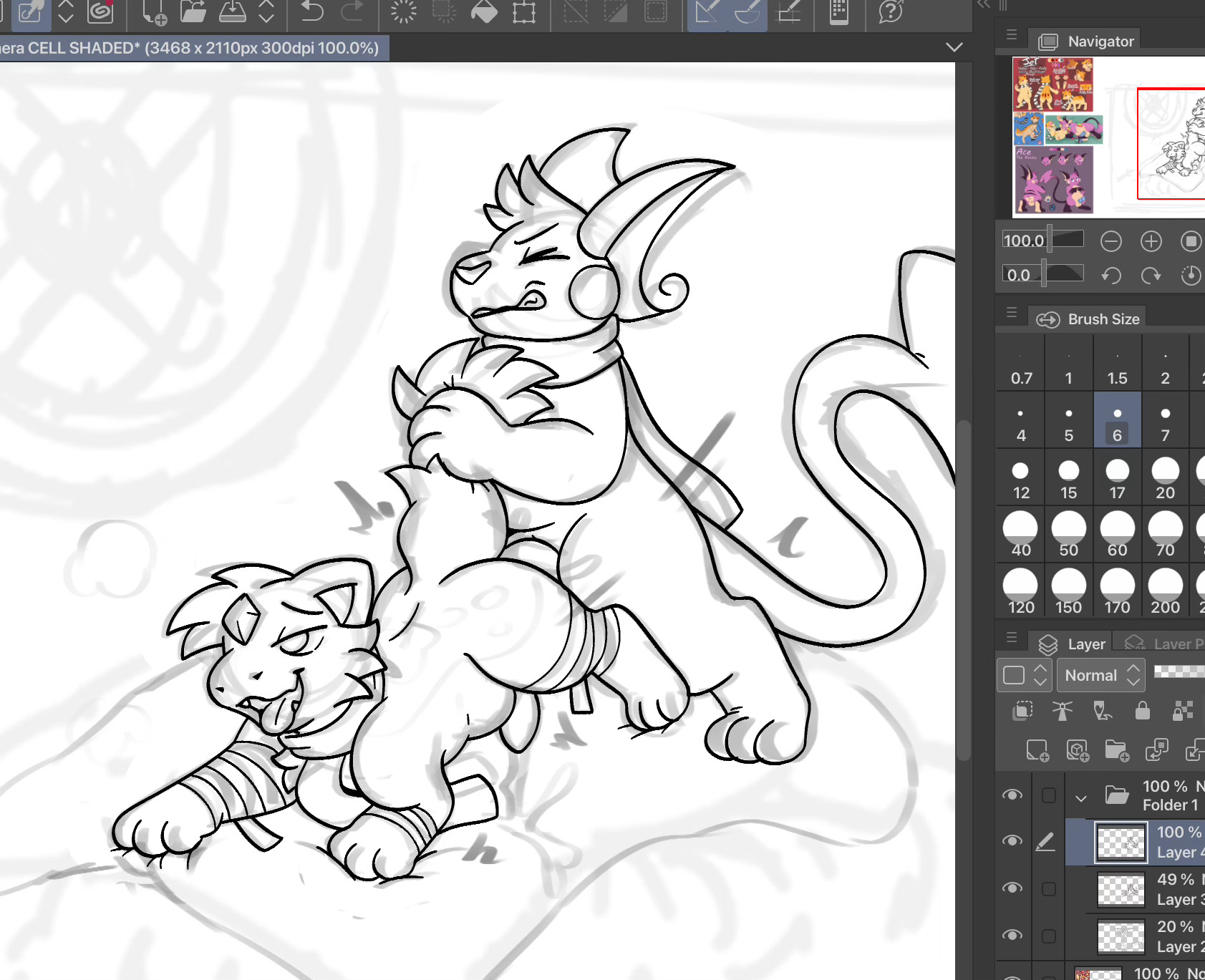This screenshot has height=980, width=1205.
Task: Hide Layer 4 with its eye icon
Action: pyautogui.click(x=1012, y=841)
